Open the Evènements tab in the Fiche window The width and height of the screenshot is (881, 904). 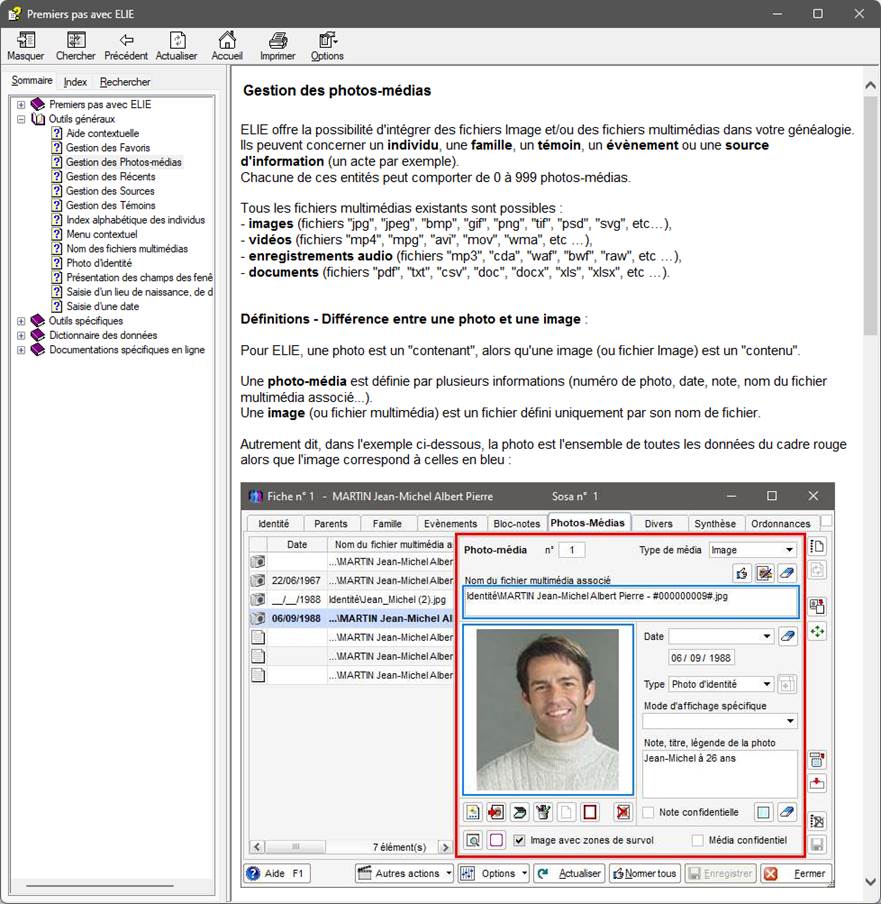[x=450, y=523]
